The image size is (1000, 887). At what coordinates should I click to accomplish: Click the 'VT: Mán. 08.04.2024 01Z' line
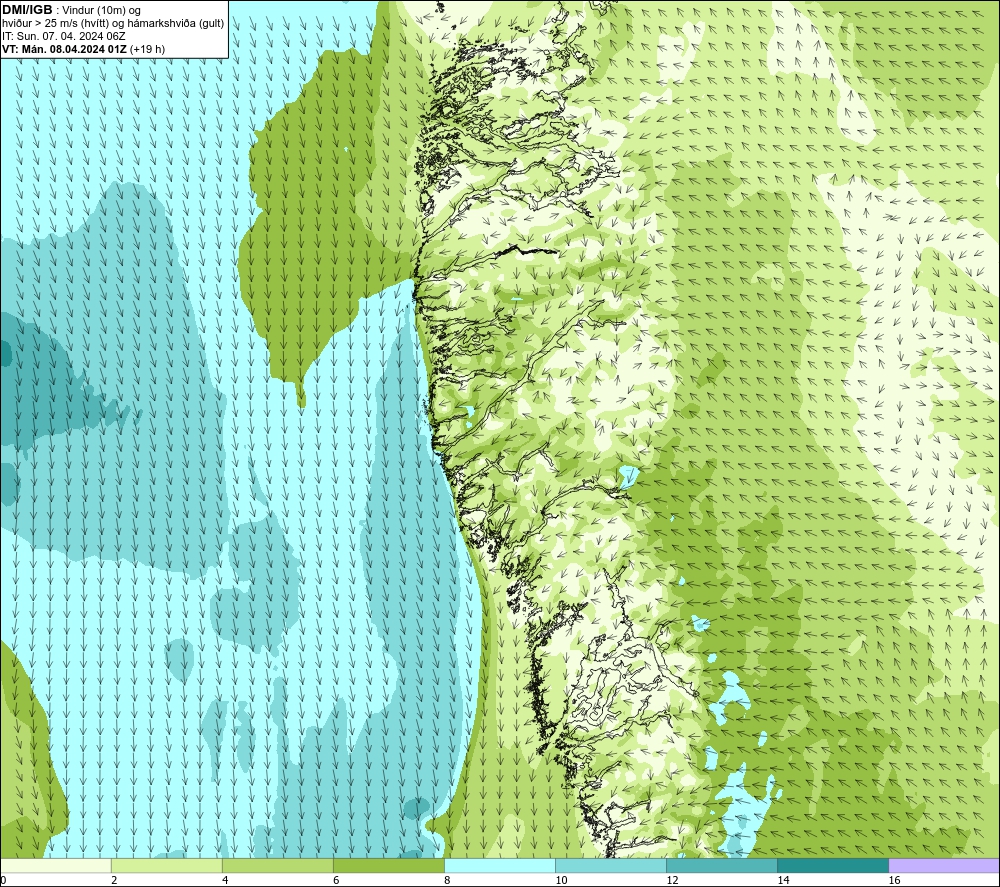pos(64,49)
